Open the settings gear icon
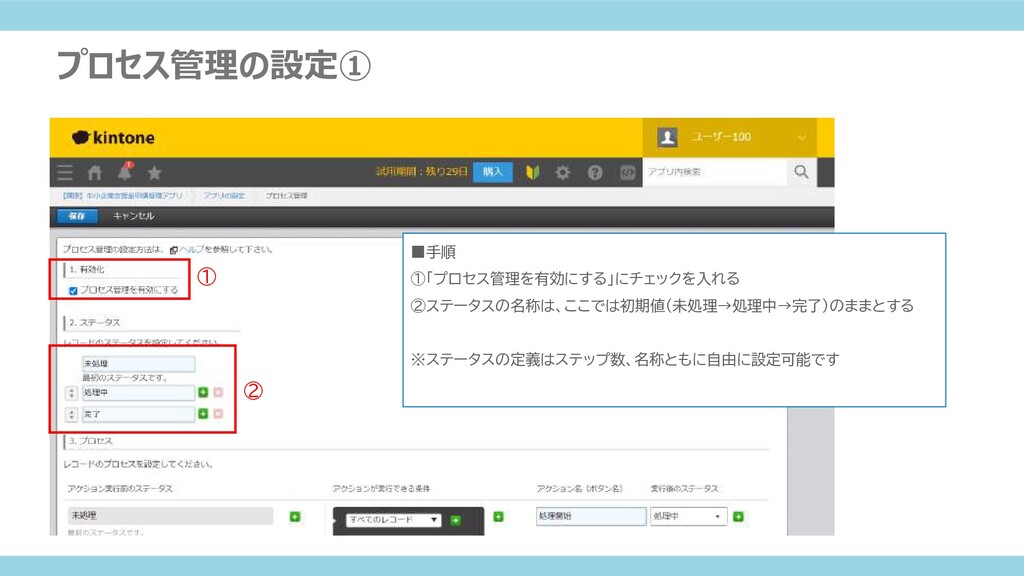 pyautogui.click(x=562, y=172)
